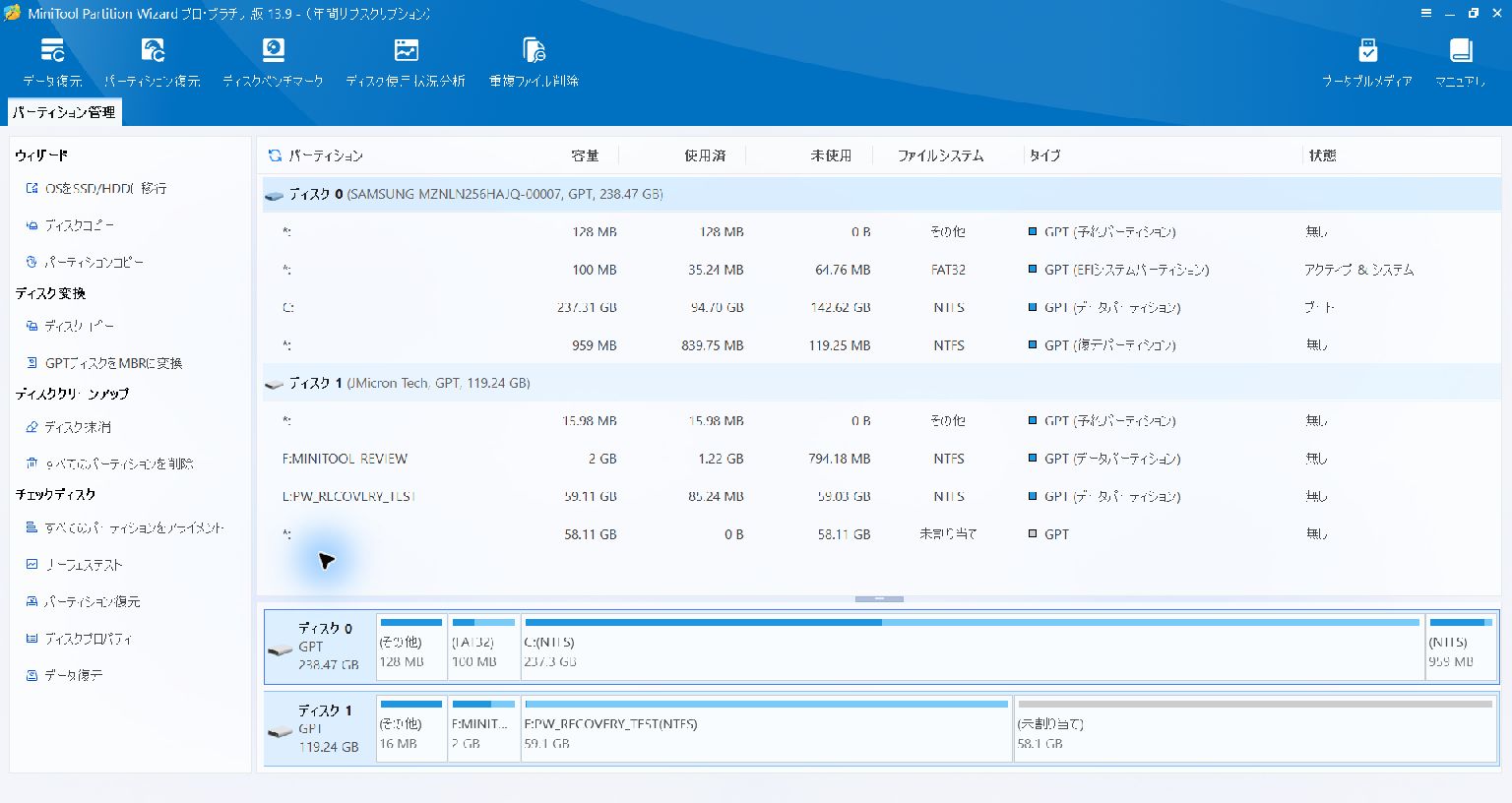The image size is (1512, 803).
Task: Open the マニュアル book icon
Action: (1461, 63)
